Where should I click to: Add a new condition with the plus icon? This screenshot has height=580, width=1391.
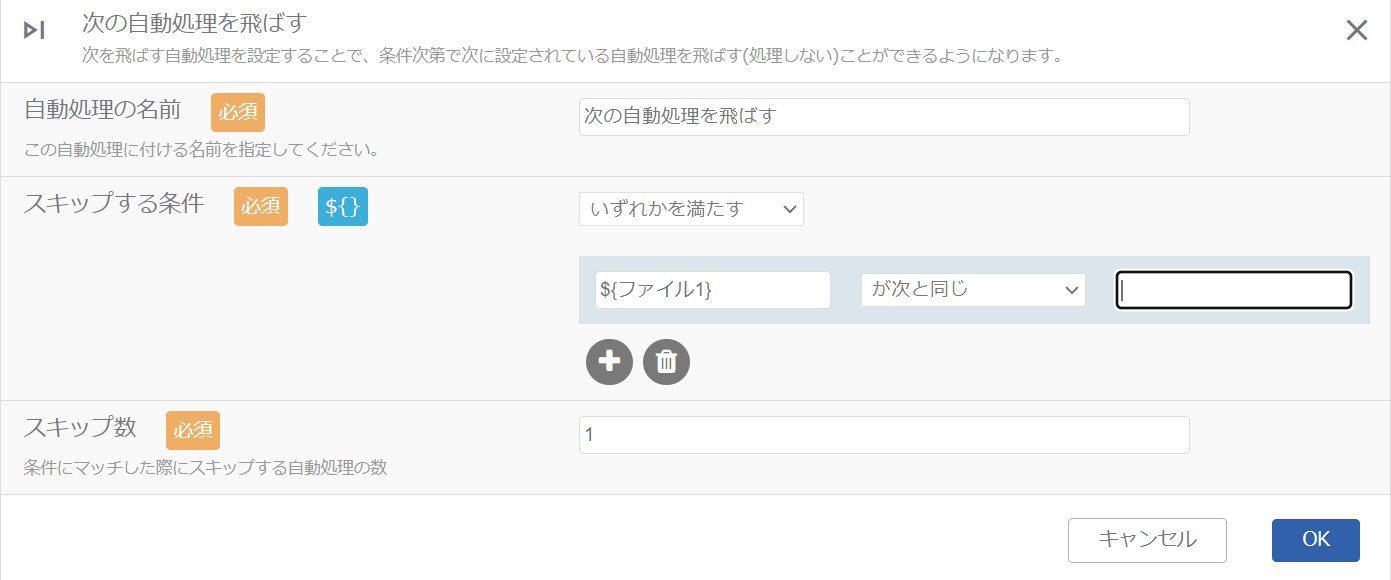pyautogui.click(x=610, y=362)
